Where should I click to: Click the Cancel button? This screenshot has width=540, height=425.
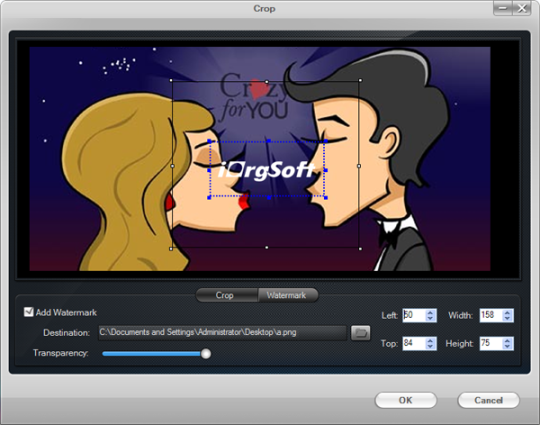point(488,400)
